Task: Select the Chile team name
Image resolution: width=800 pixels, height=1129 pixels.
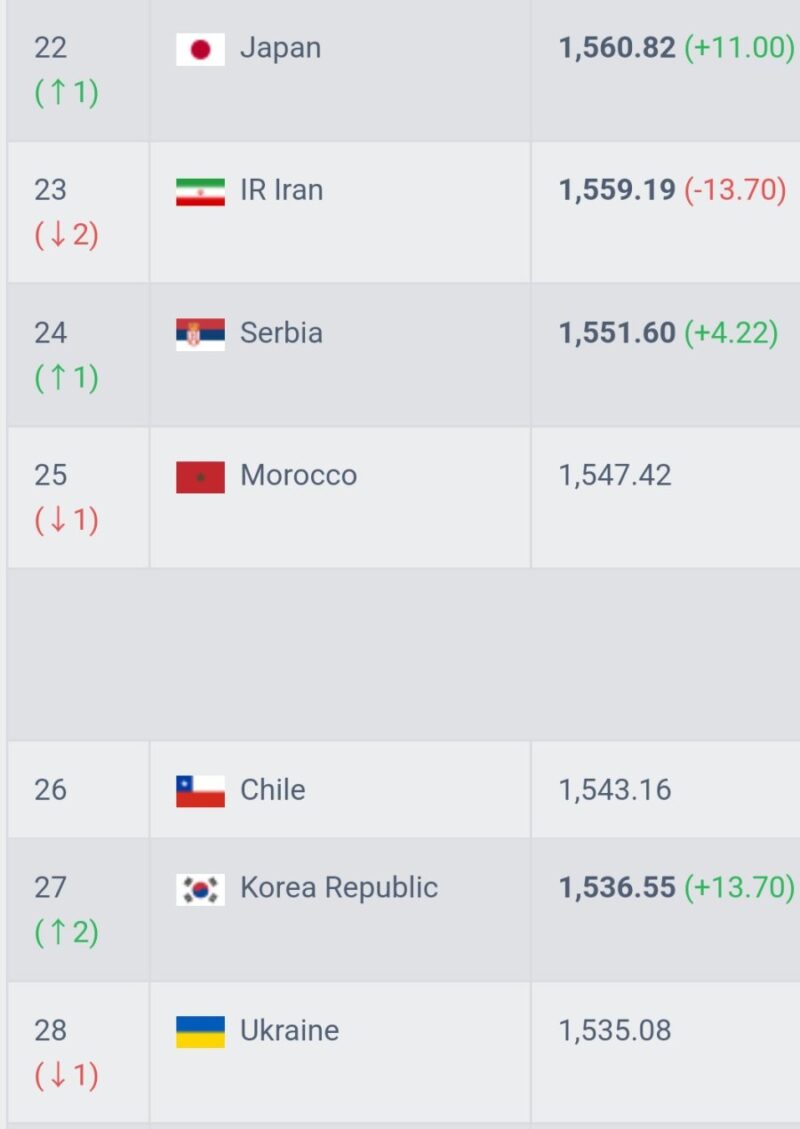Action: pos(272,790)
